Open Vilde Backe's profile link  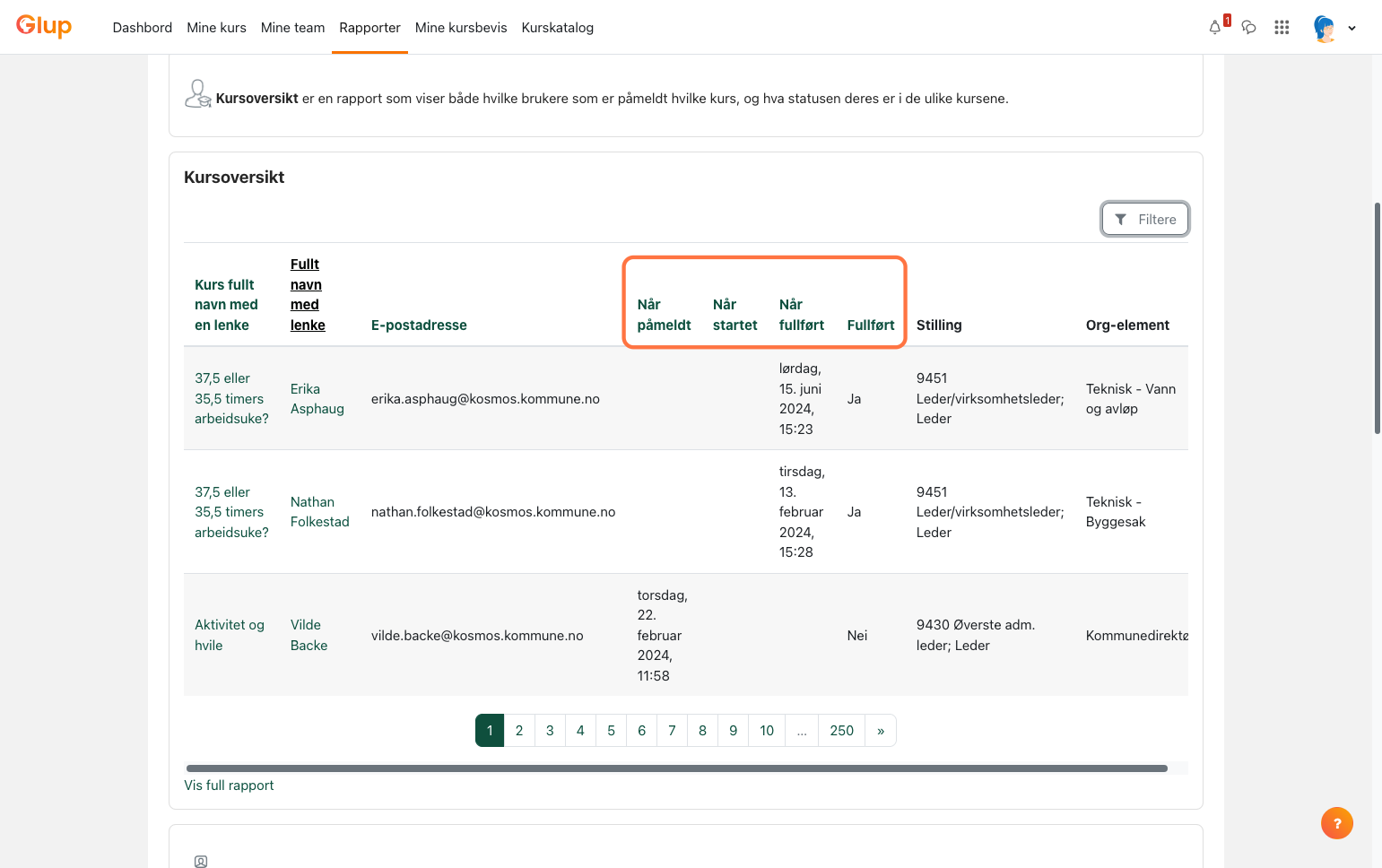(309, 635)
